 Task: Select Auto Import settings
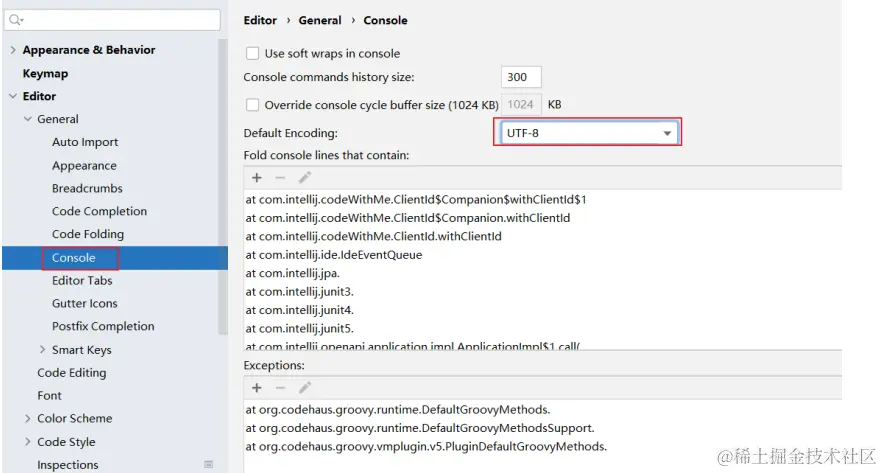pyautogui.click(x=85, y=142)
